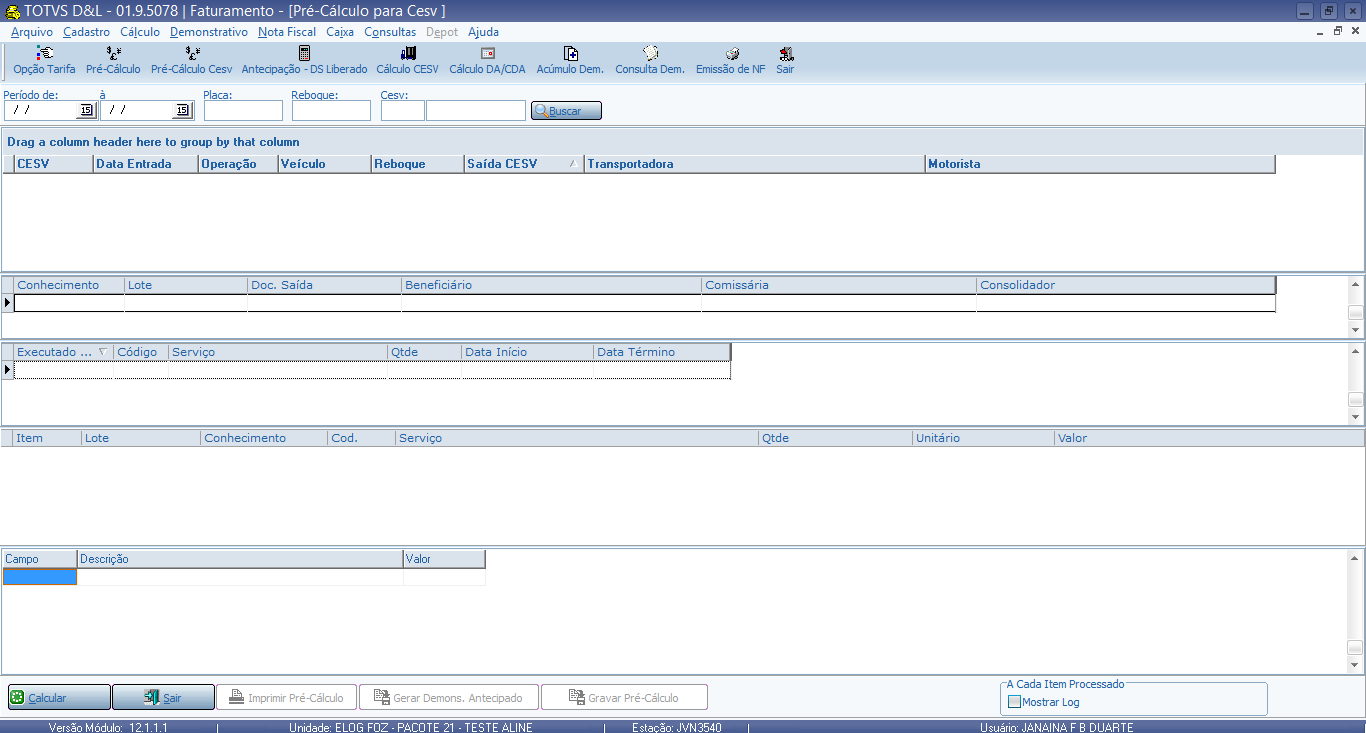
Task: Focus the Período de start date field
Action: [41, 110]
